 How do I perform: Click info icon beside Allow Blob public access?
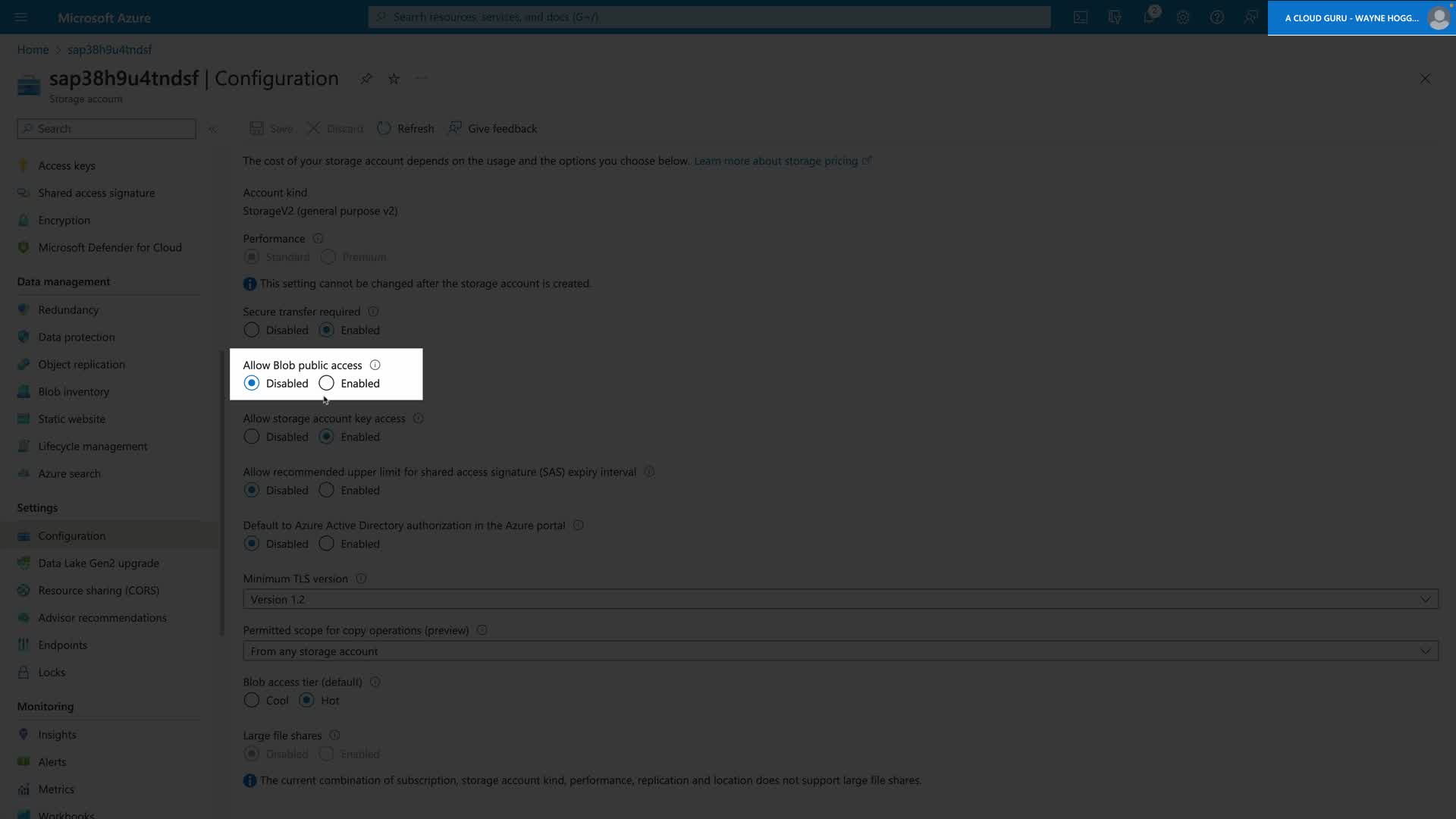(x=375, y=365)
